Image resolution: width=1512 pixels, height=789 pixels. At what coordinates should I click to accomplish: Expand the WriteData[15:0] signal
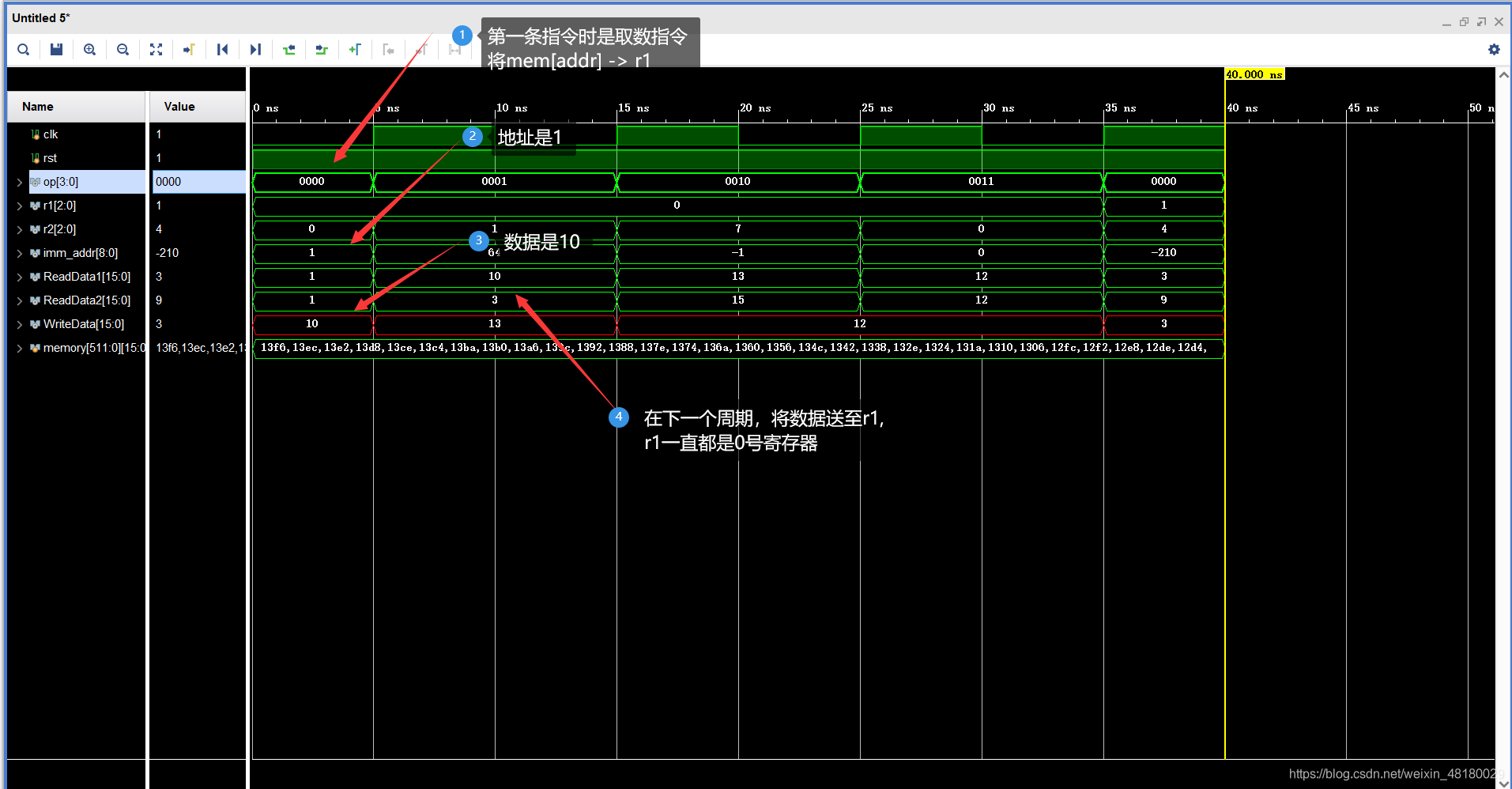coord(19,324)
